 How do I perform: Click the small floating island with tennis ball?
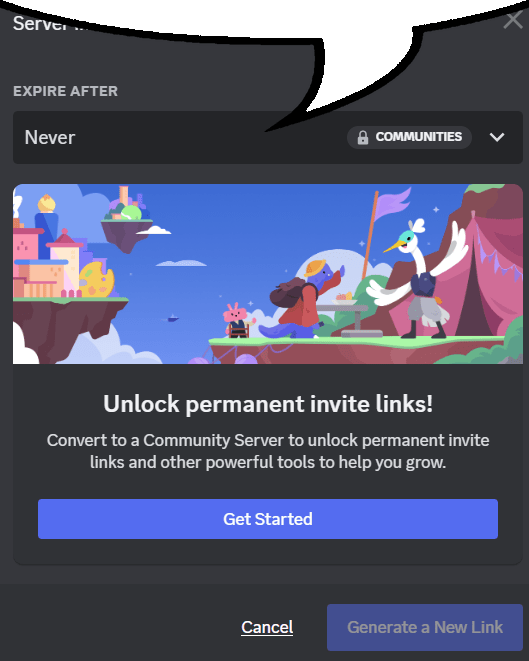[129, 221]
